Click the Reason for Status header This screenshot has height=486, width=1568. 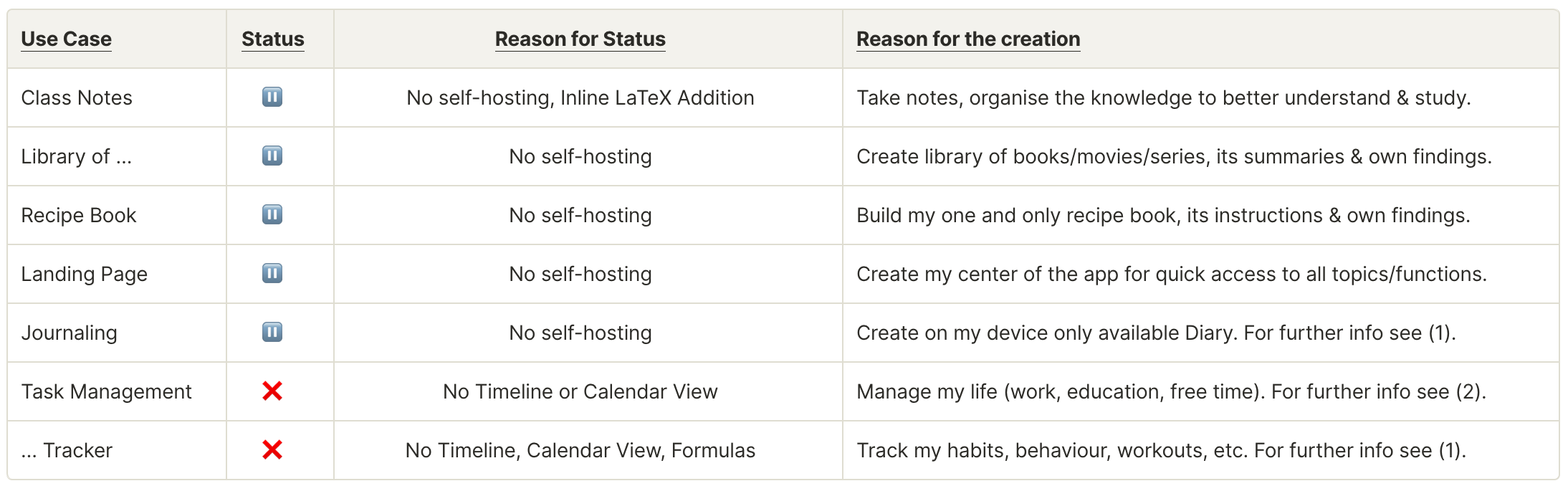580,39
